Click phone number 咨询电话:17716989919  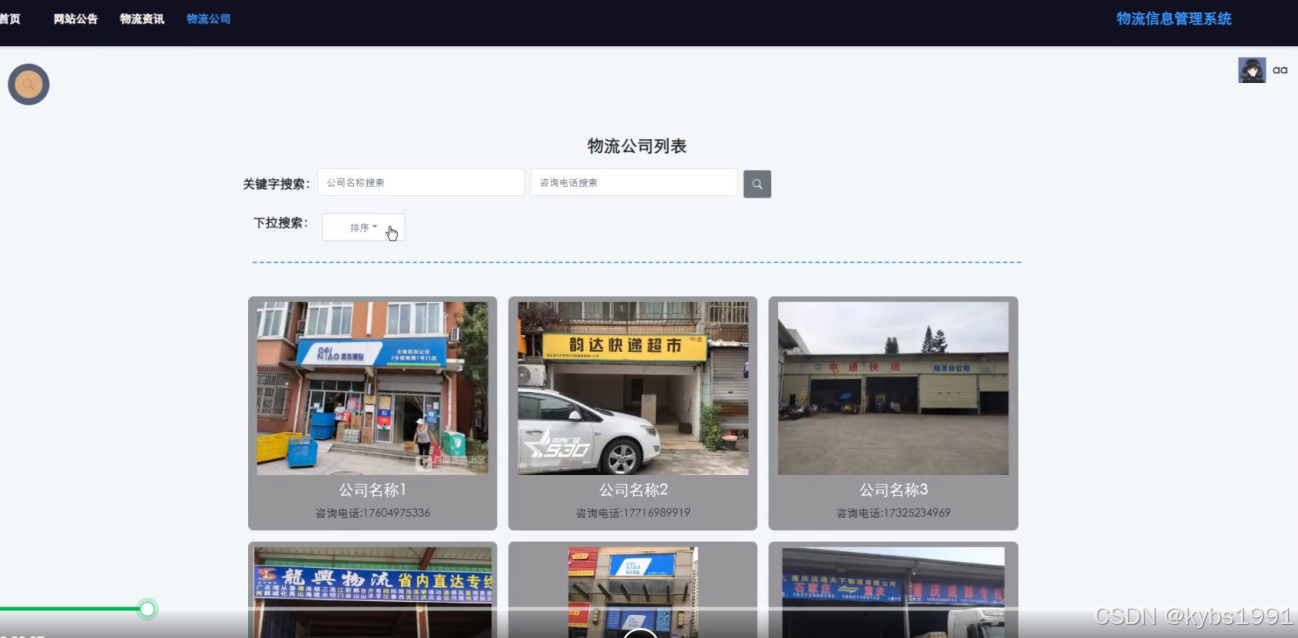click(x=633, y=513)
